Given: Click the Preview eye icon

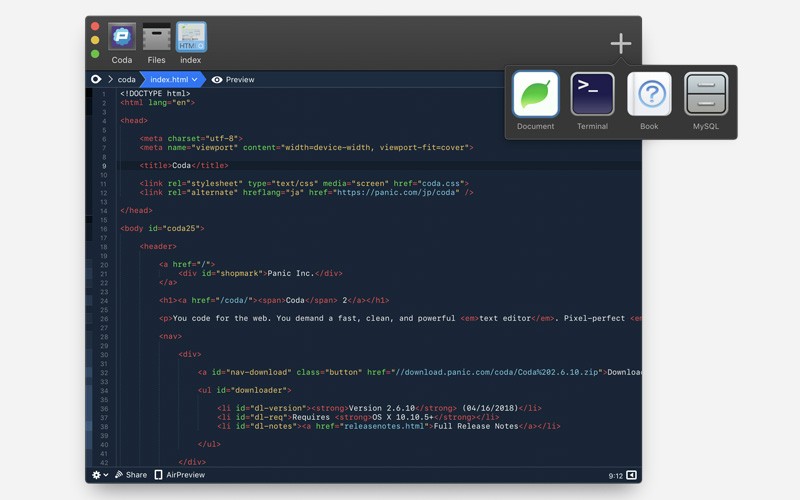Looking at the screenshot, I should [x=217, y=80].
